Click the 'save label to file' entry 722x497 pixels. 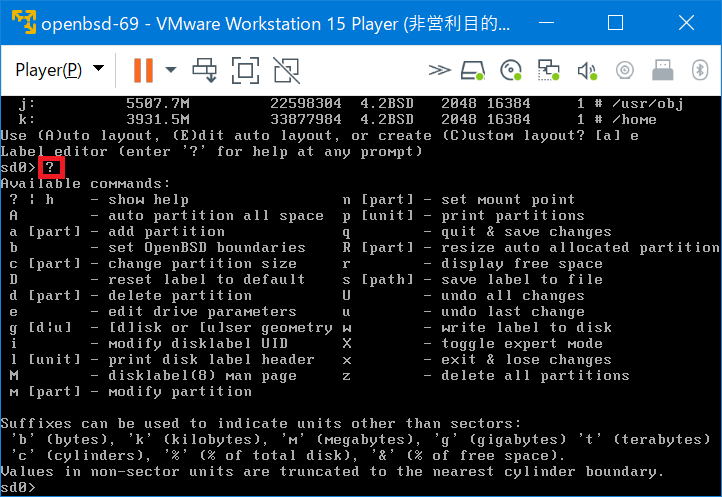point(522,280)
